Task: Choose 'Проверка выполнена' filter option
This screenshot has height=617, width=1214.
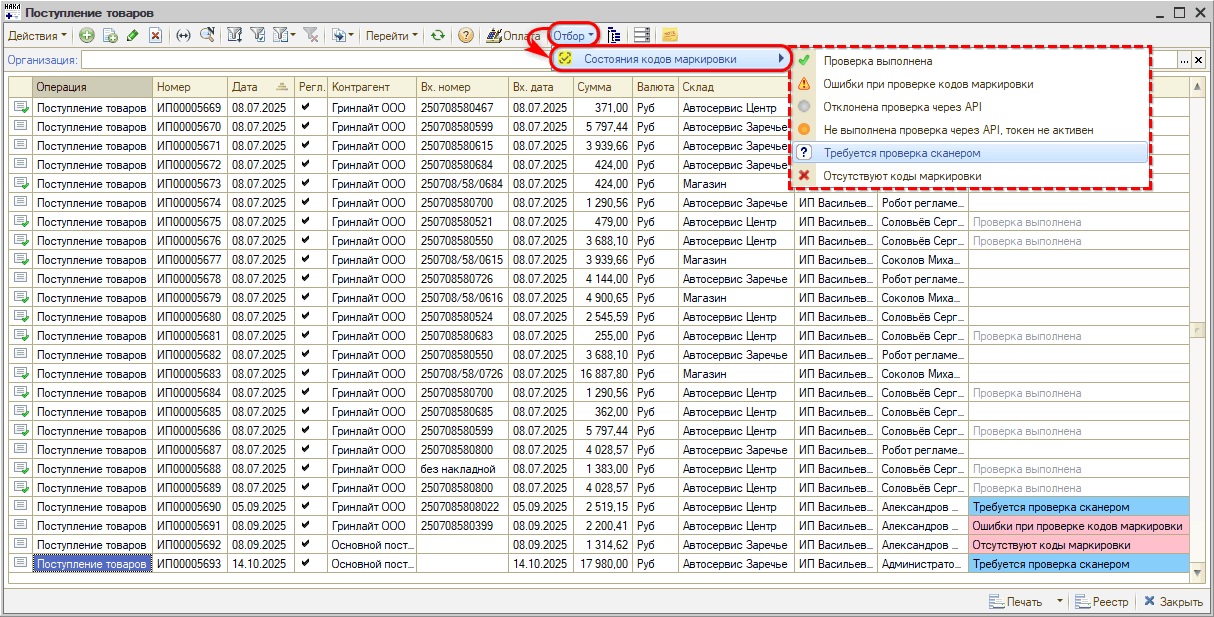Action: click(877, 61)
